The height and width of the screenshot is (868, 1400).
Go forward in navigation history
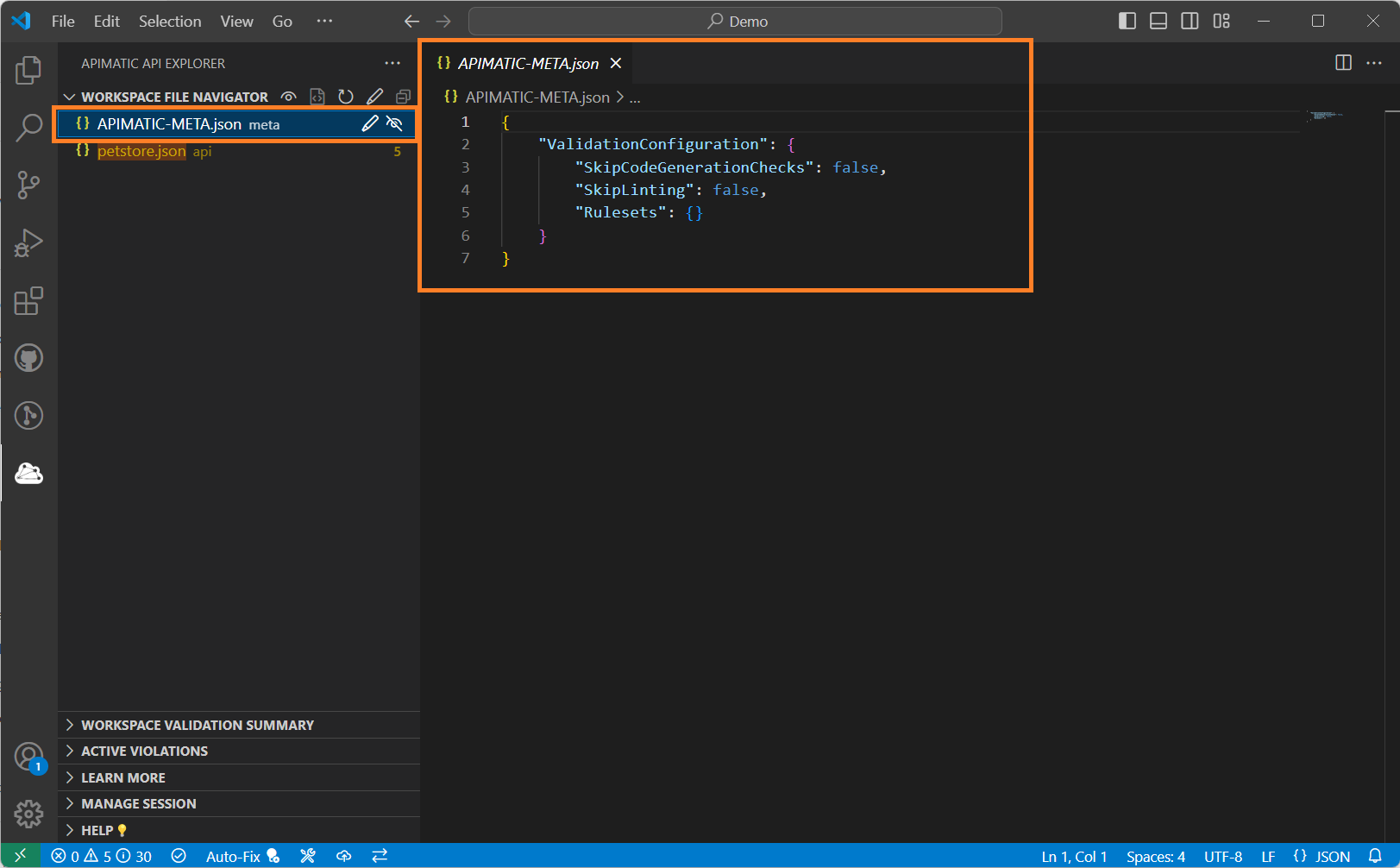[443, 22]
